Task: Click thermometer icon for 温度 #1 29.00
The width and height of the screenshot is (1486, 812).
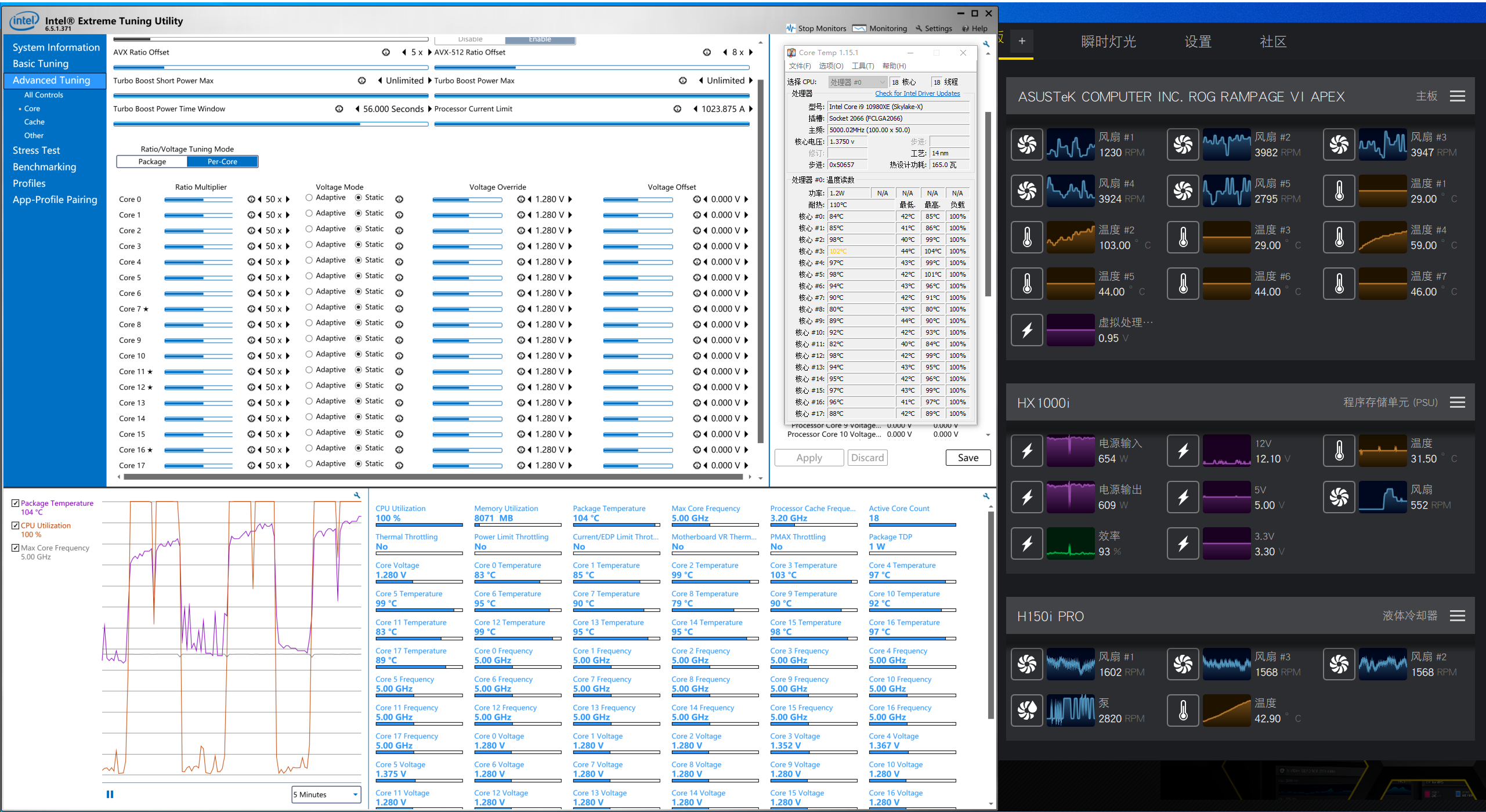Action: (x=1339, y=191)
